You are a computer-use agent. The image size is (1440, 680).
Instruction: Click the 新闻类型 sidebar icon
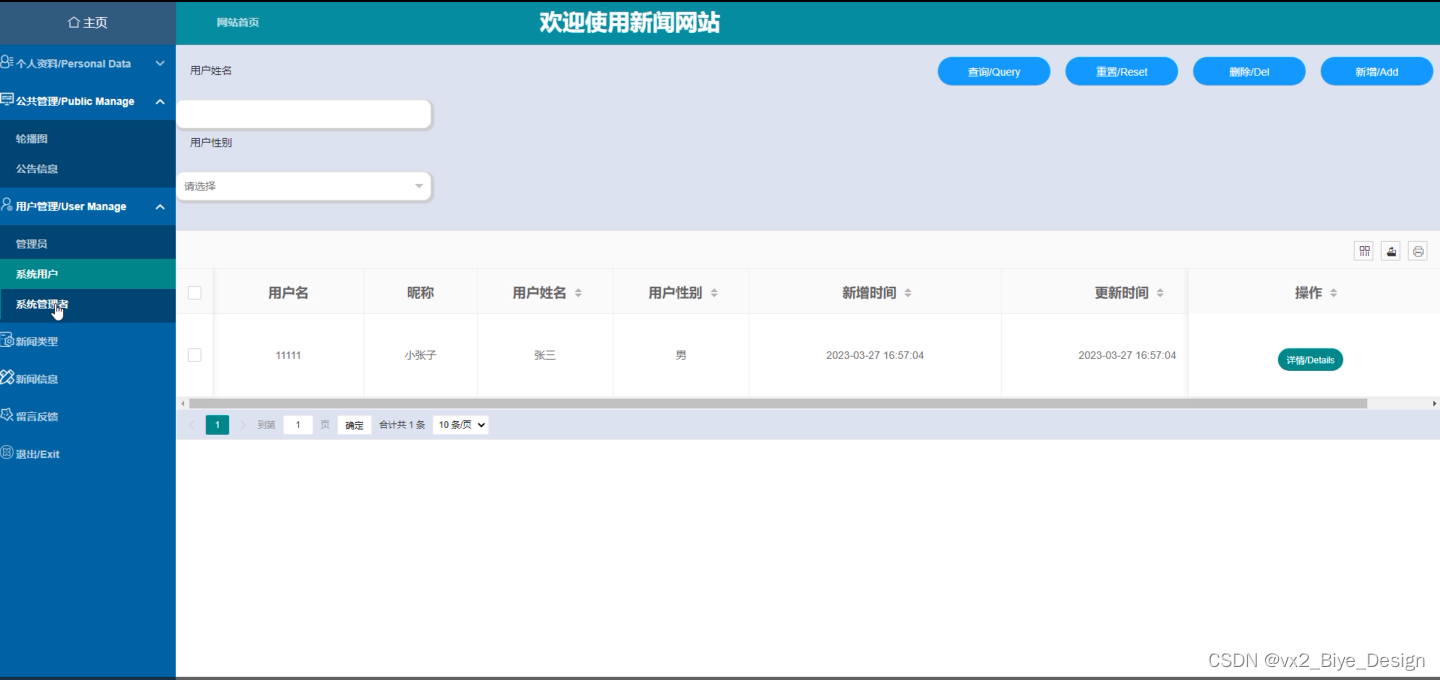pyautogui.click(x=7, y=340)
